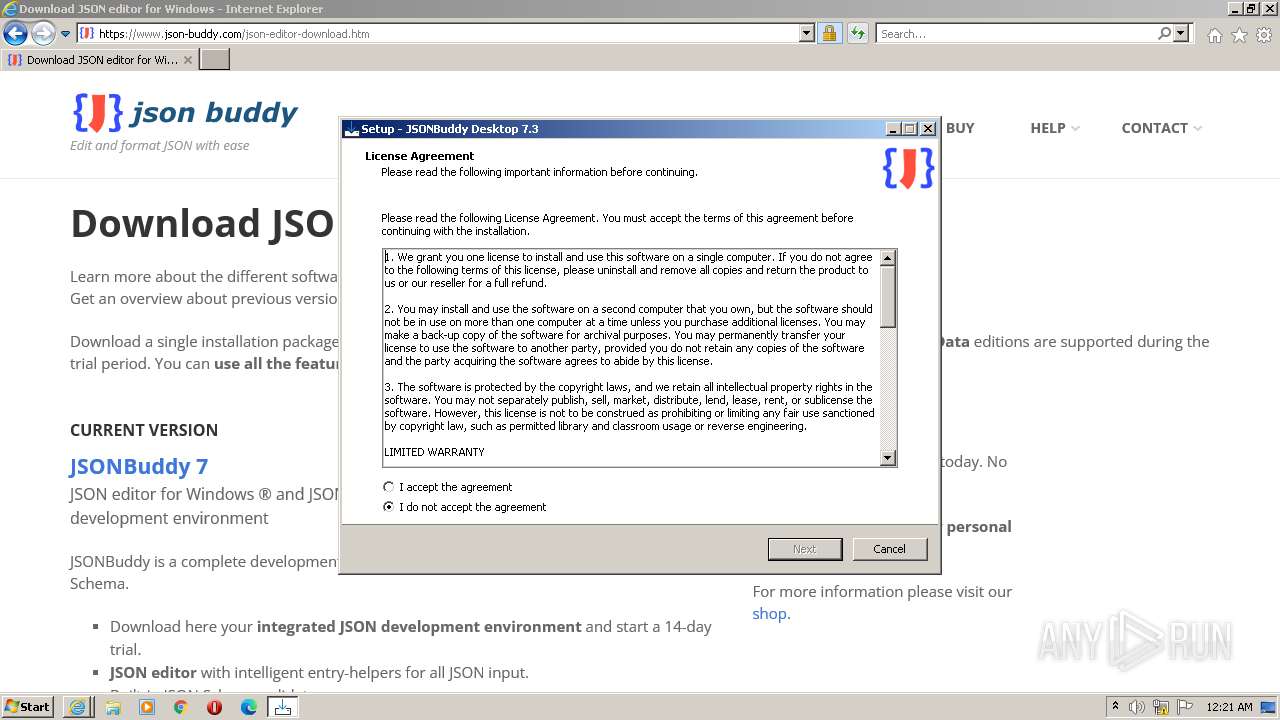Click the Setup dialog title bar icon
Image resolution: width=1280 pixels, height=720 pixels.
pos(351,129)
